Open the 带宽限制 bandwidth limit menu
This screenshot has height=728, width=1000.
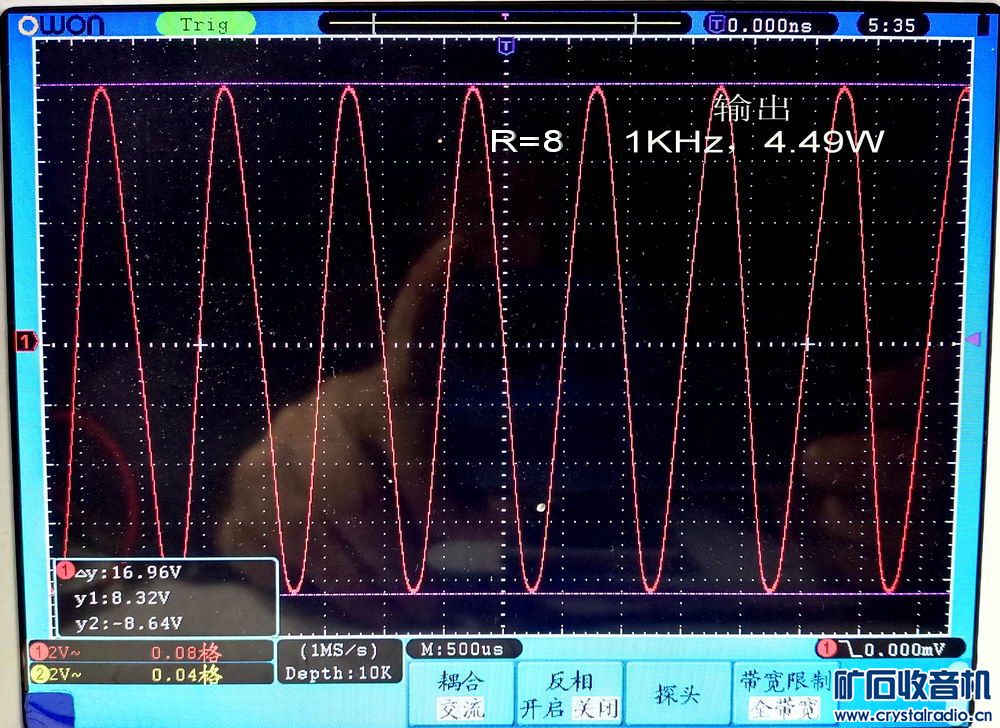tap(786, 681)
